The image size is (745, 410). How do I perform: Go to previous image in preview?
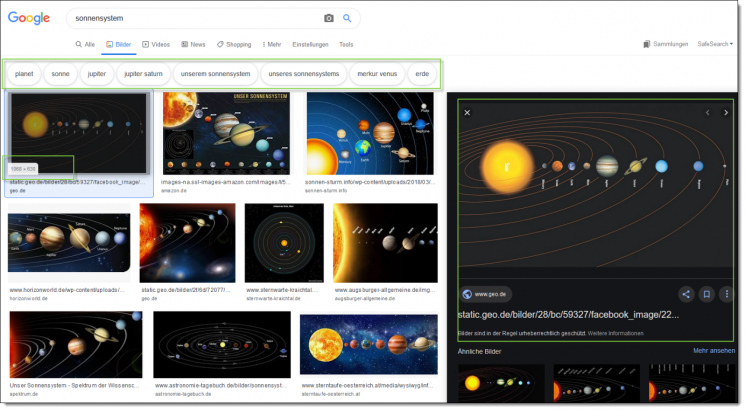pos(707,113)
